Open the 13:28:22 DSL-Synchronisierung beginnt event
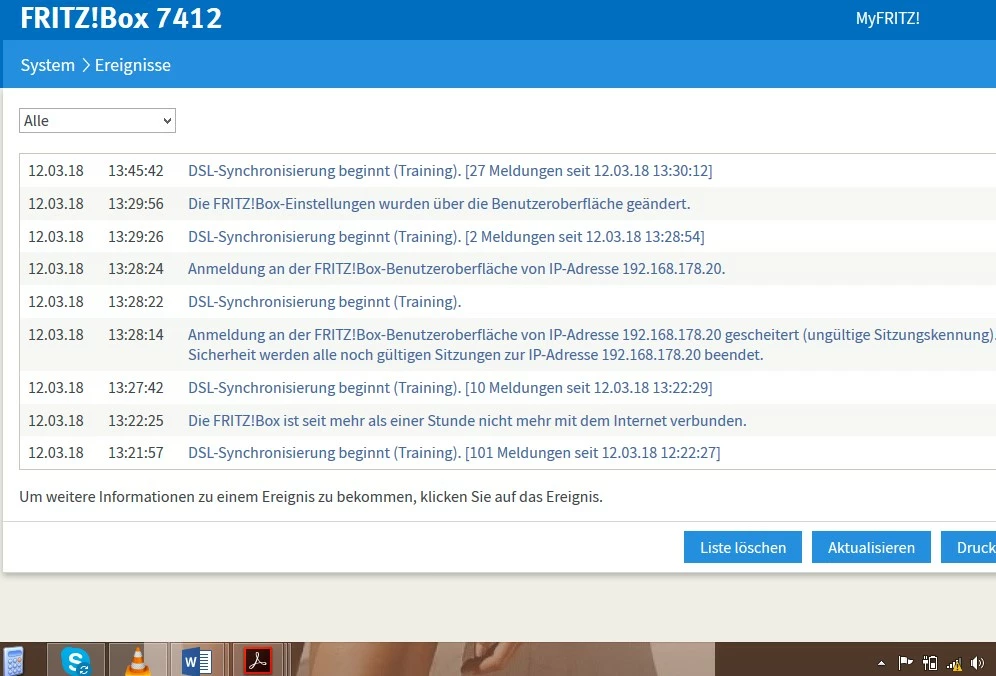This screenshot has width=996, height=676. 325,302
